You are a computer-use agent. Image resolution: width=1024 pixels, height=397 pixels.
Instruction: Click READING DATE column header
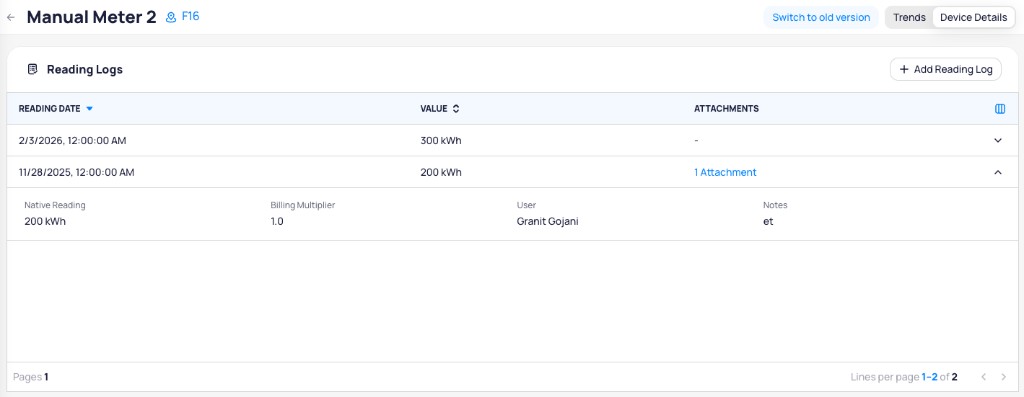pos(50,109)
